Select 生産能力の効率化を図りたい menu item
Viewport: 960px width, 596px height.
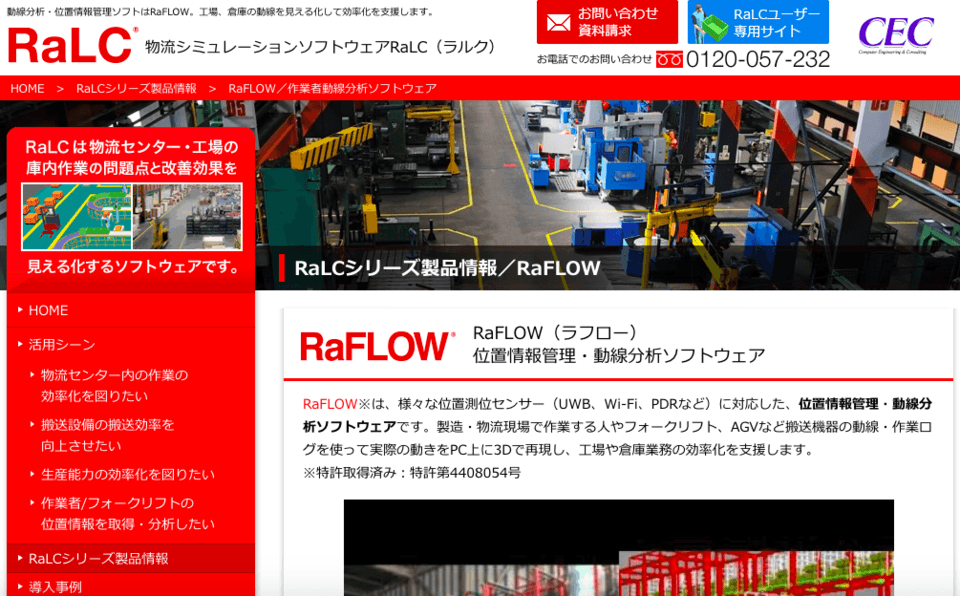click(127, 474)
